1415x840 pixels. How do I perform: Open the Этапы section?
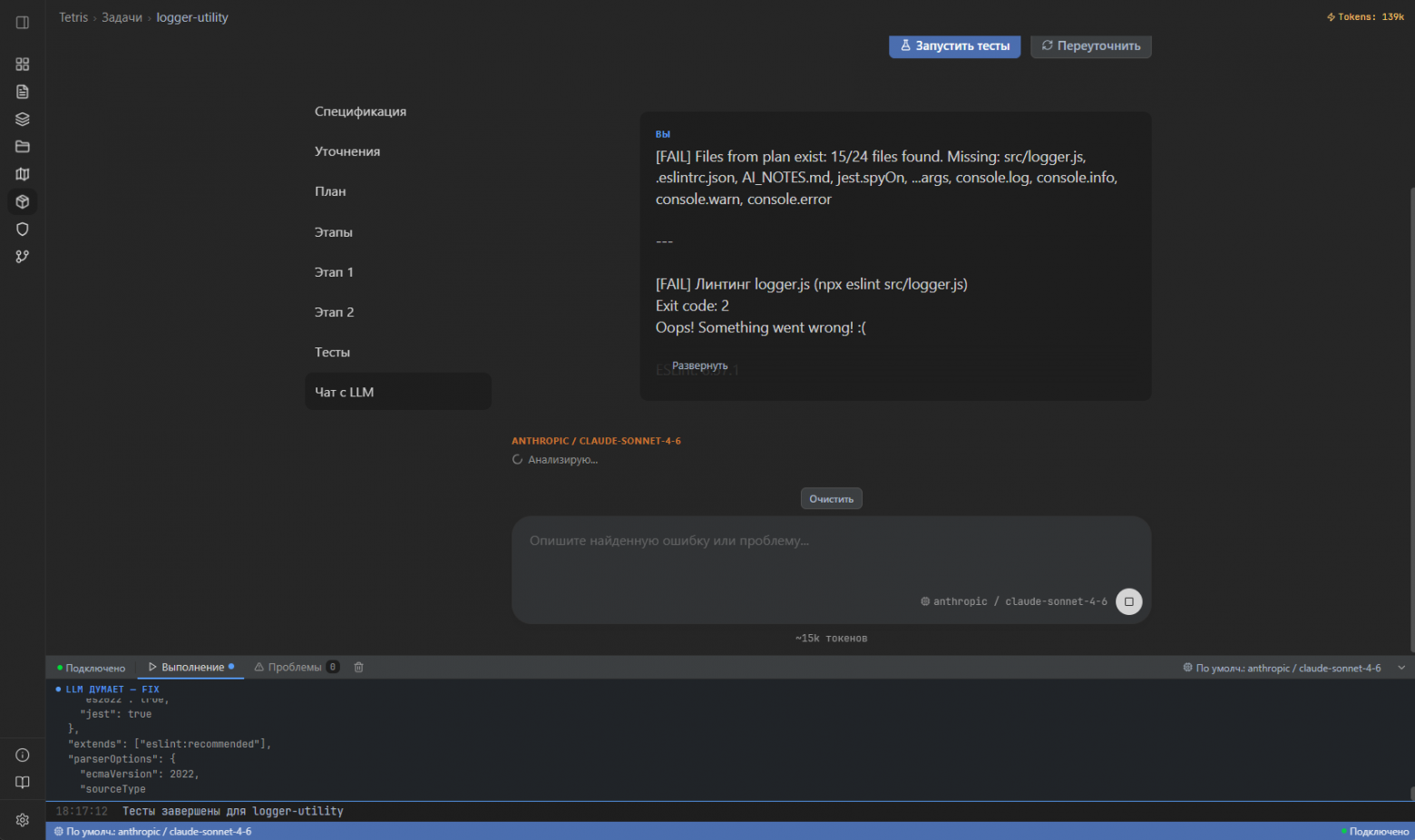398,232
